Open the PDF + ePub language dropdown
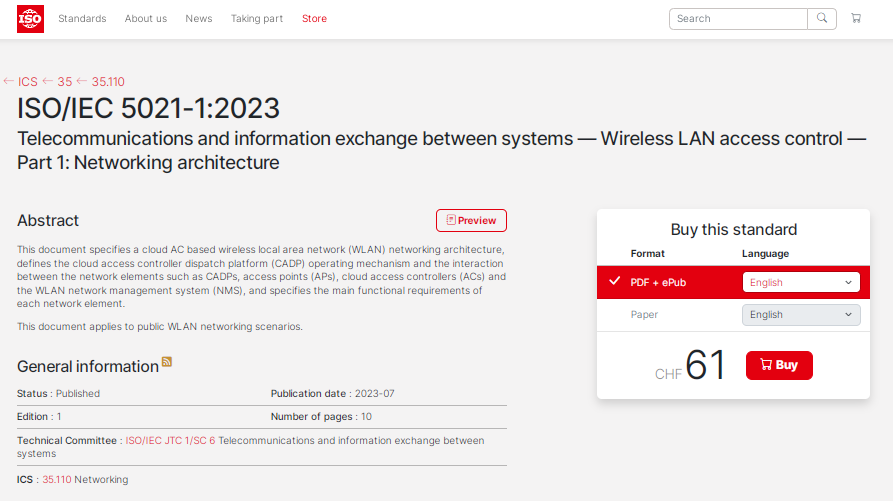893x501 pixels. coord(800,283)
